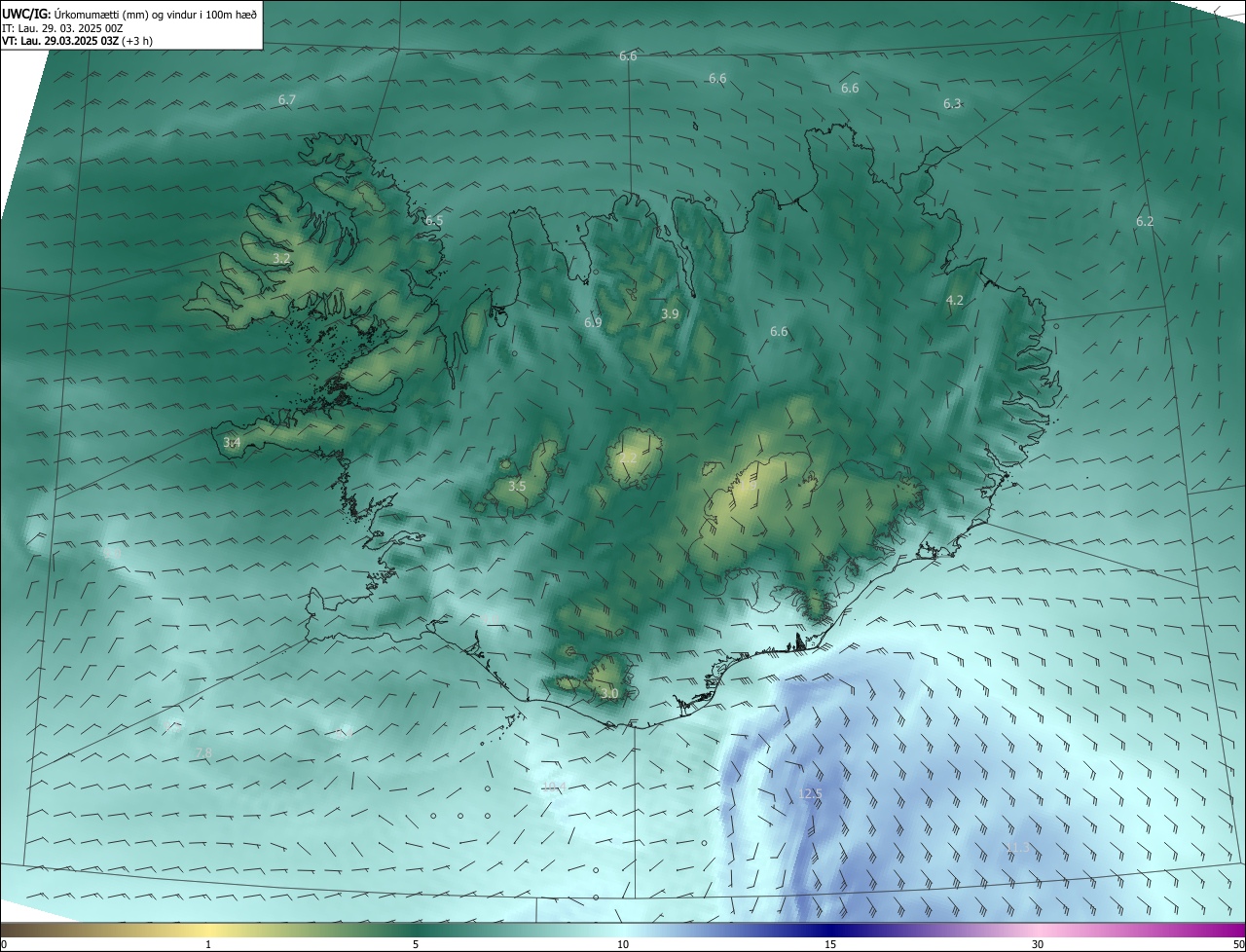Click the 7.8 value label over the ocean
This screenshot has width=1246, height=952.
[x=203, y=752]
